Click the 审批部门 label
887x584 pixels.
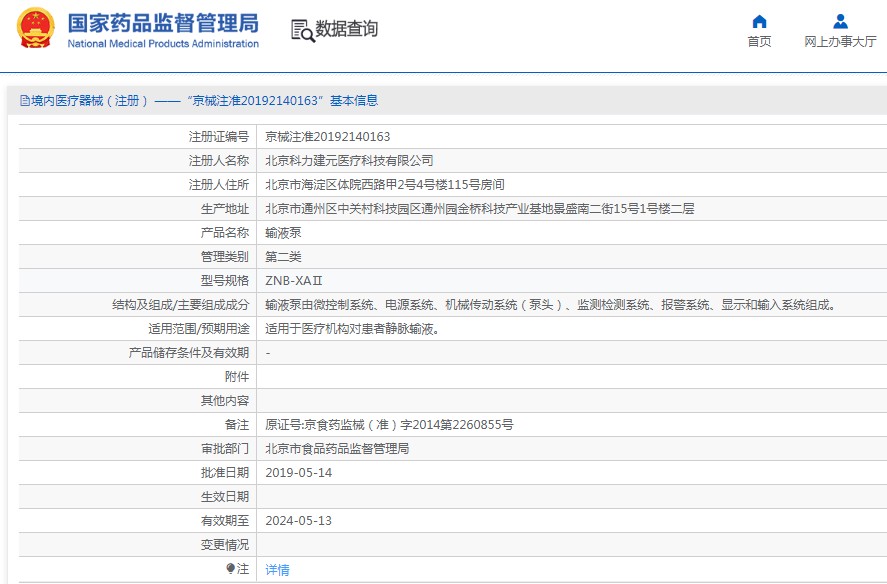pyautogui.click(x=225, y=449)
